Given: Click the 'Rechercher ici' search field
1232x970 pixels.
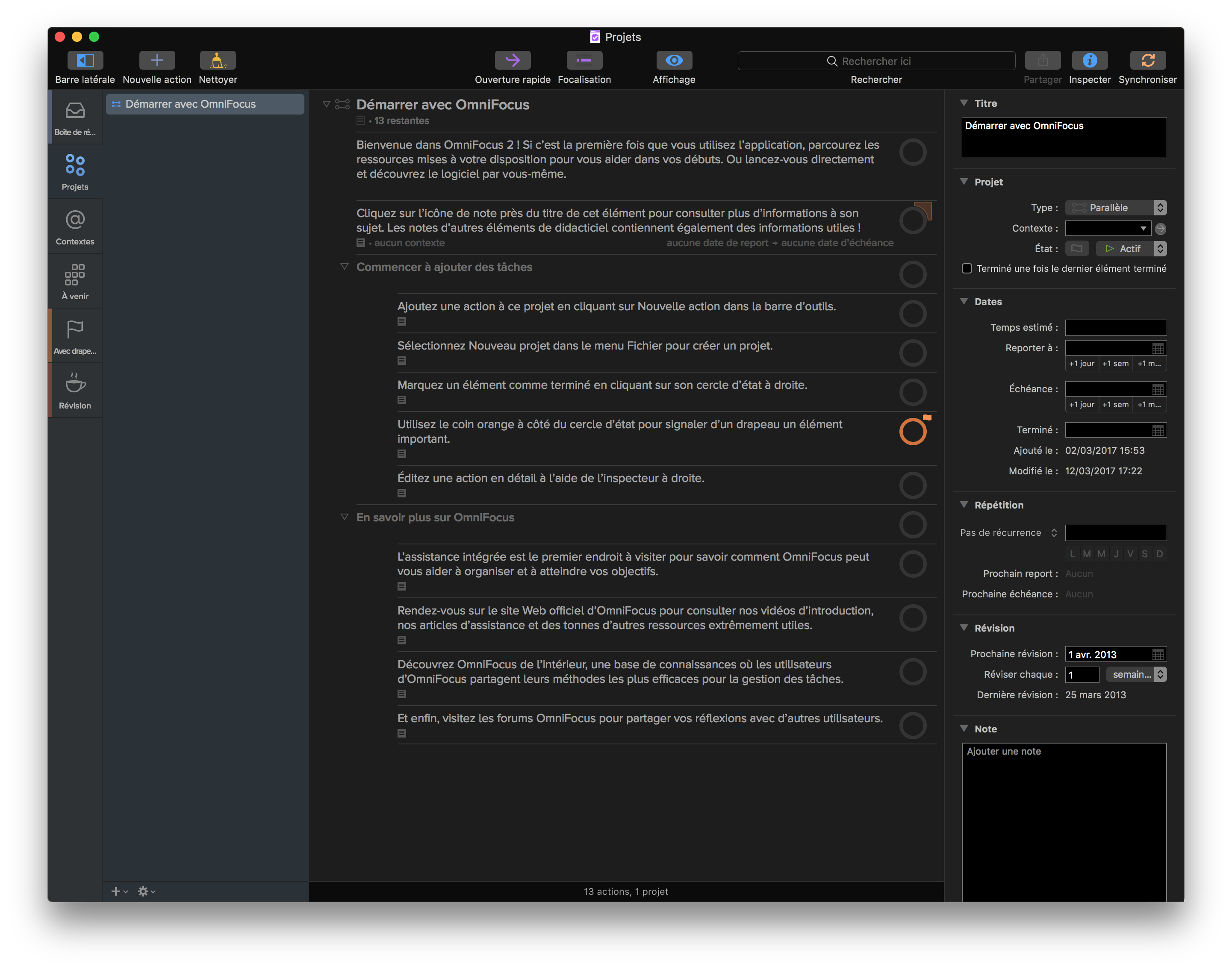Looking at the screenshot, I should [876, 61].
